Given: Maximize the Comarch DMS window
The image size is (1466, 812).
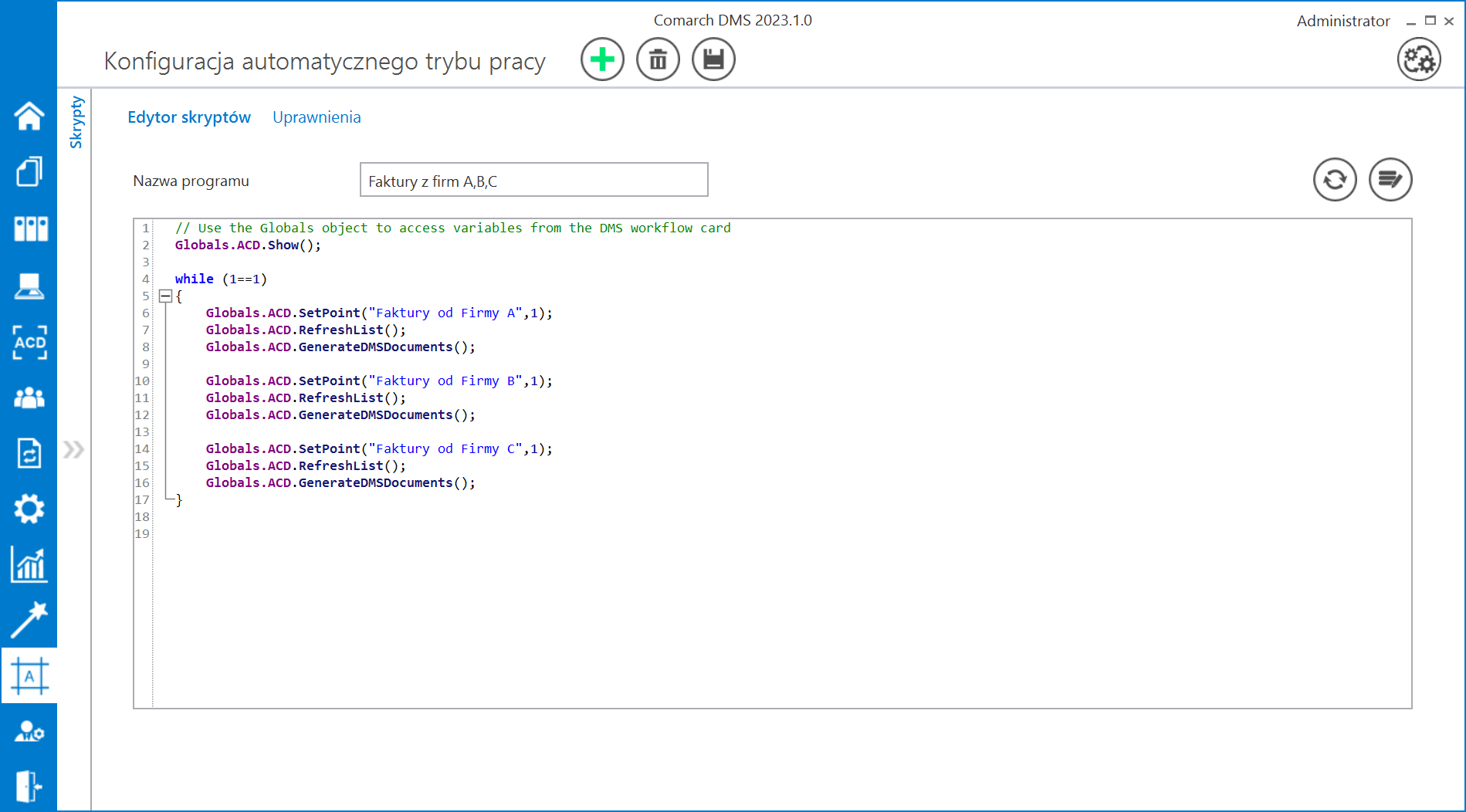Looking at the screenshot, I should point(1430,21).
